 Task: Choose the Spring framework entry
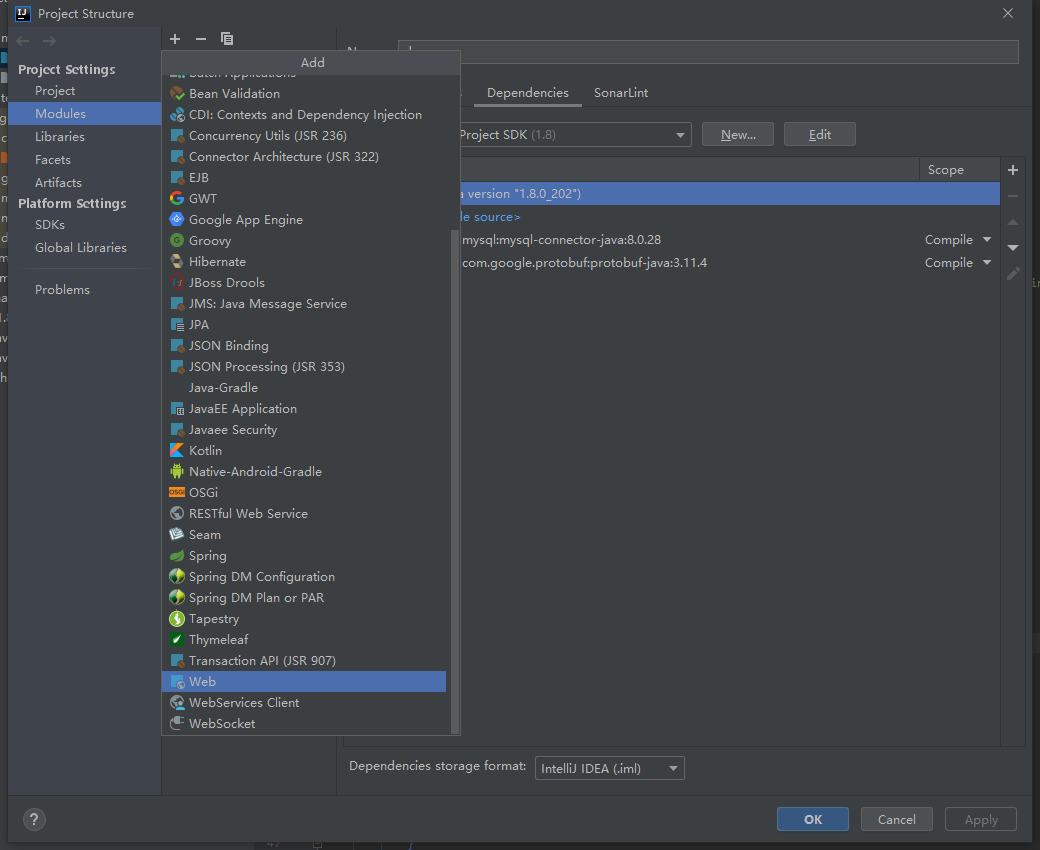point(207,555)
